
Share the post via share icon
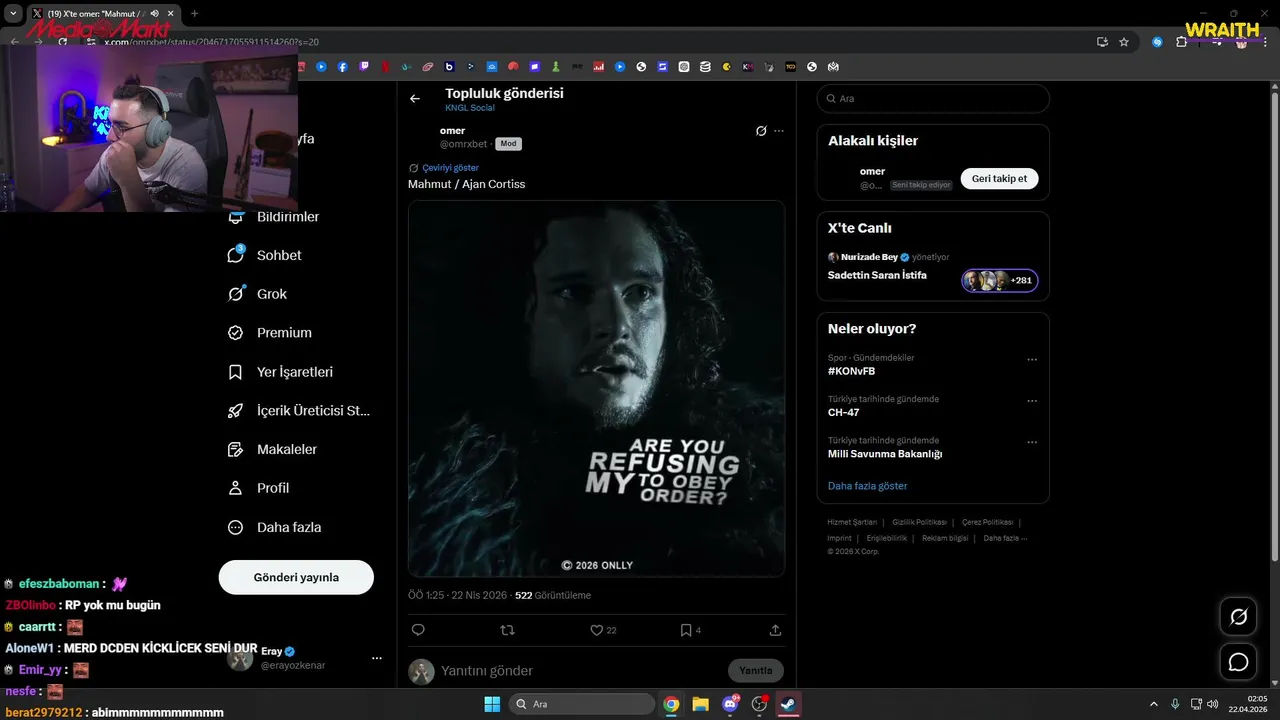point(775,630)
